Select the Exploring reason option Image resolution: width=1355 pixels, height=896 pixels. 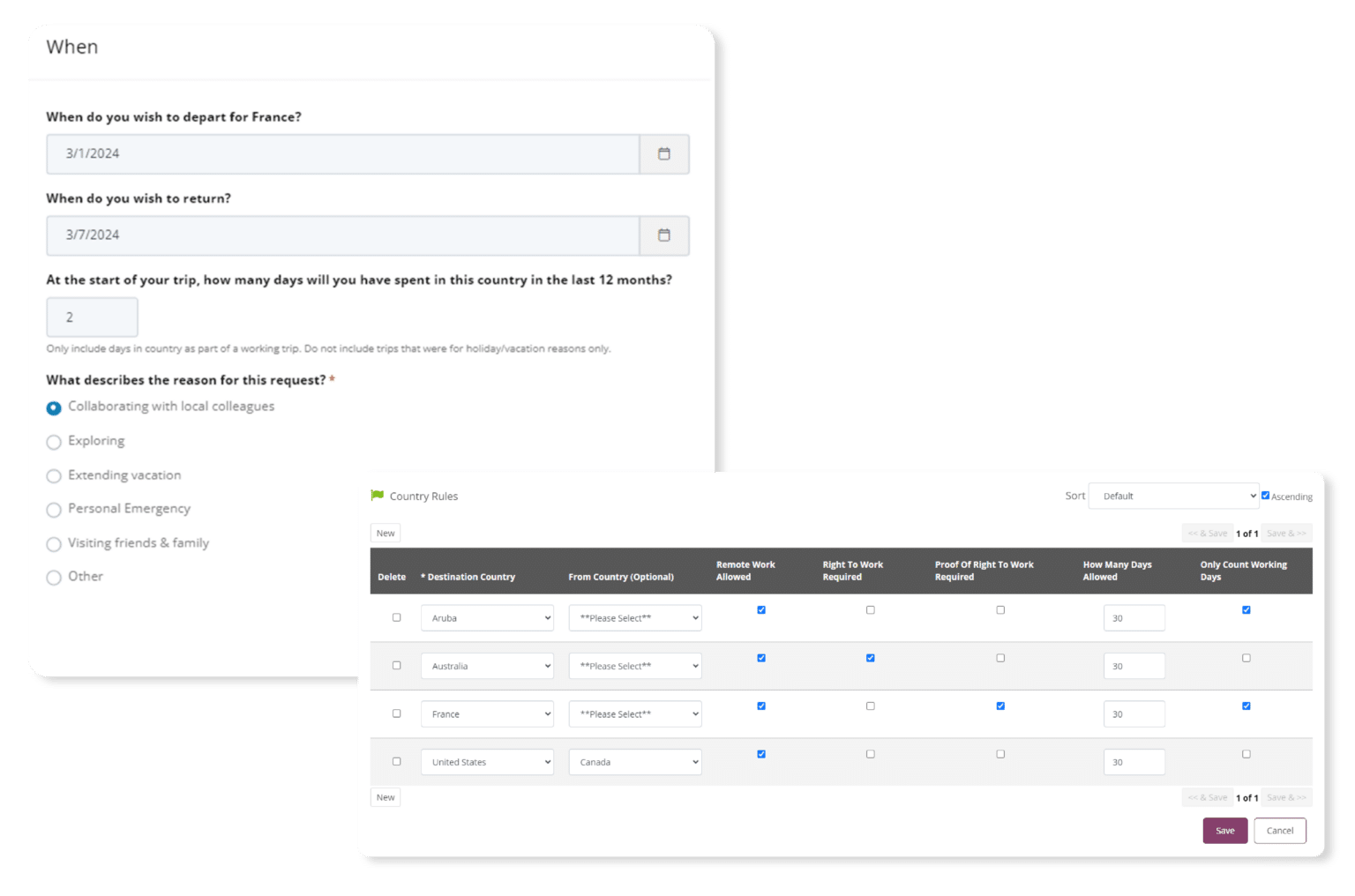pyautogui.click(x=53, y=442)
